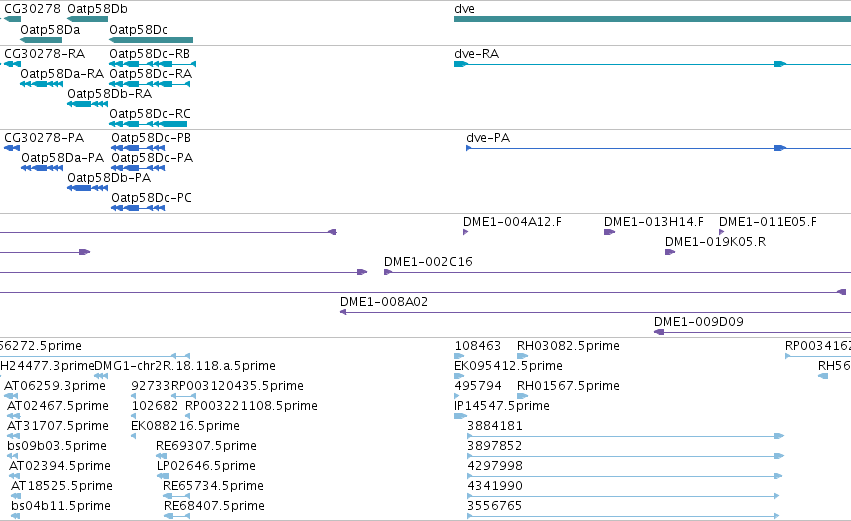Select EST label bs09b03.5prime

(x=56, y=446)
